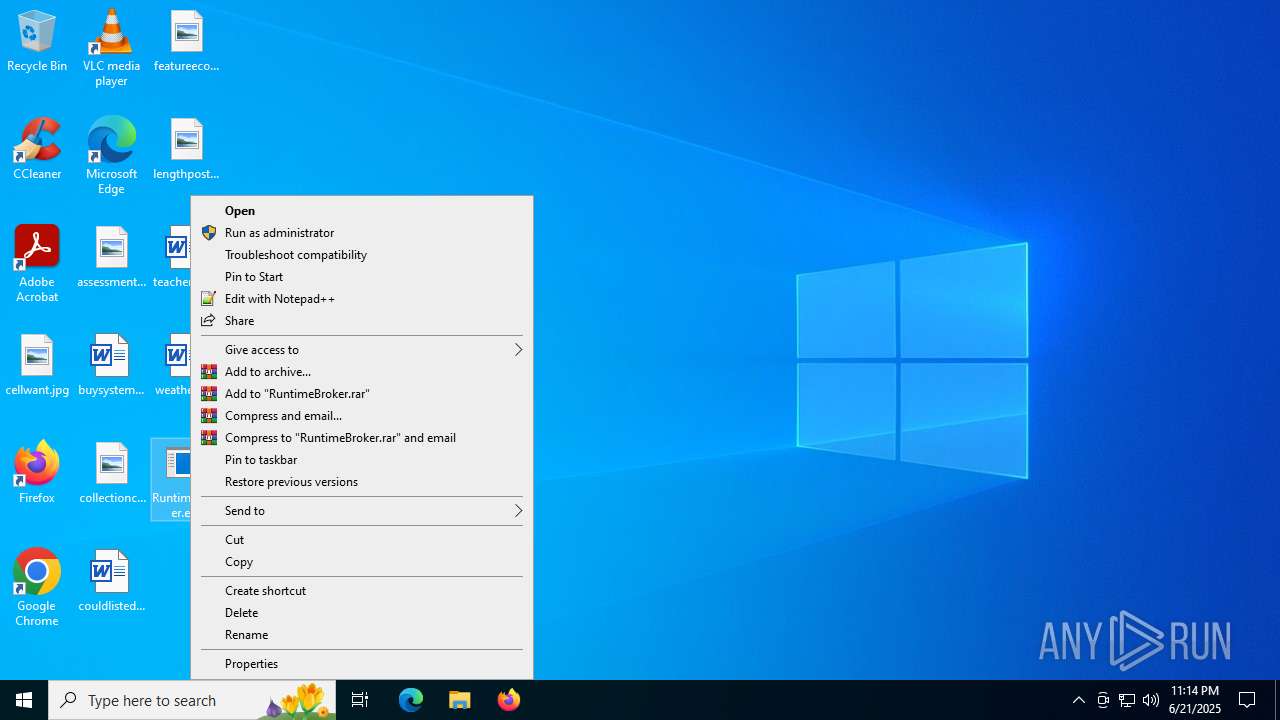Select Pin to taskbar
The height and width of the screenshot is (720, 1280).
pos(362,460)
